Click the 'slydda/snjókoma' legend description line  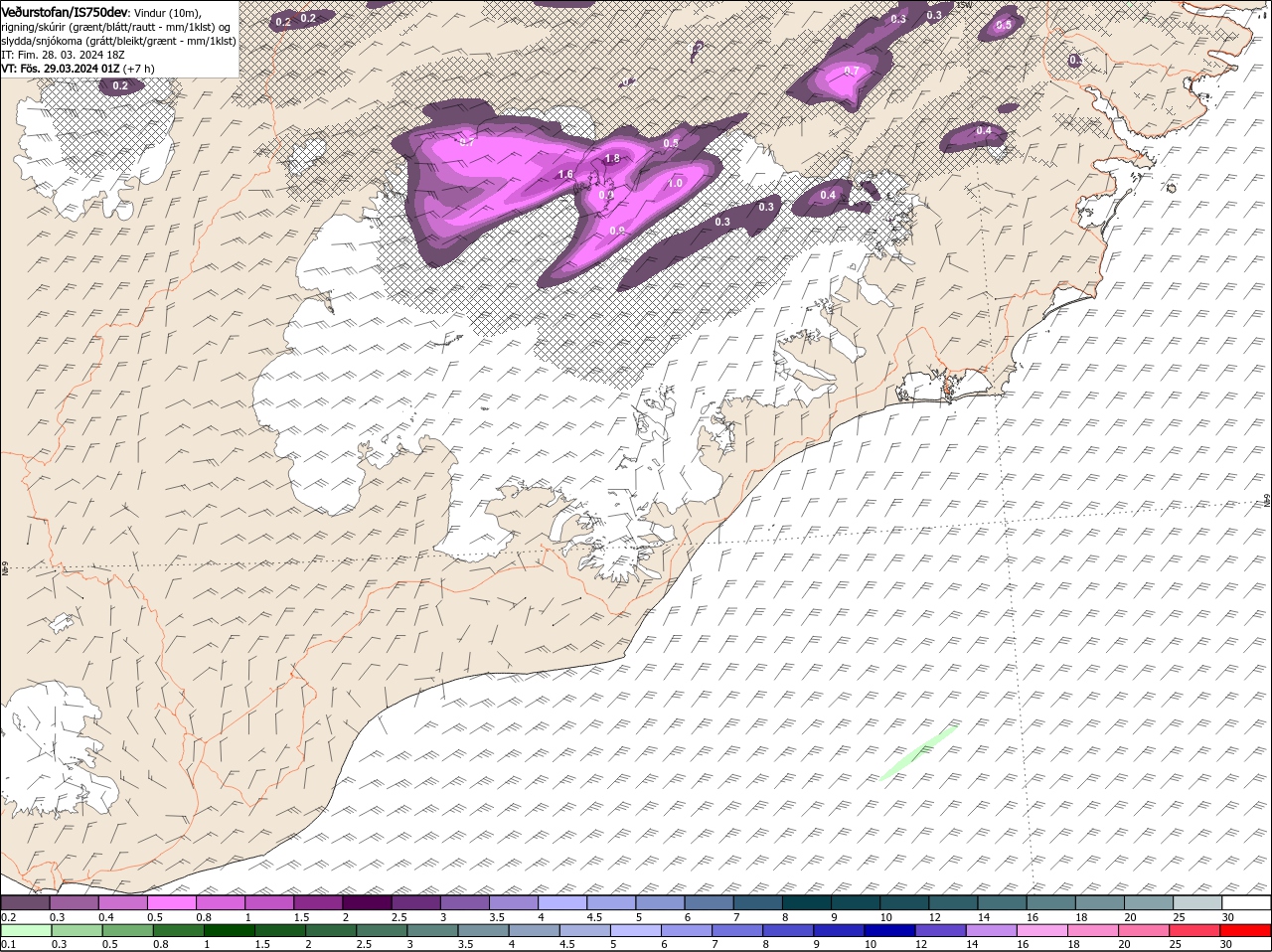[x=118, y=41]
